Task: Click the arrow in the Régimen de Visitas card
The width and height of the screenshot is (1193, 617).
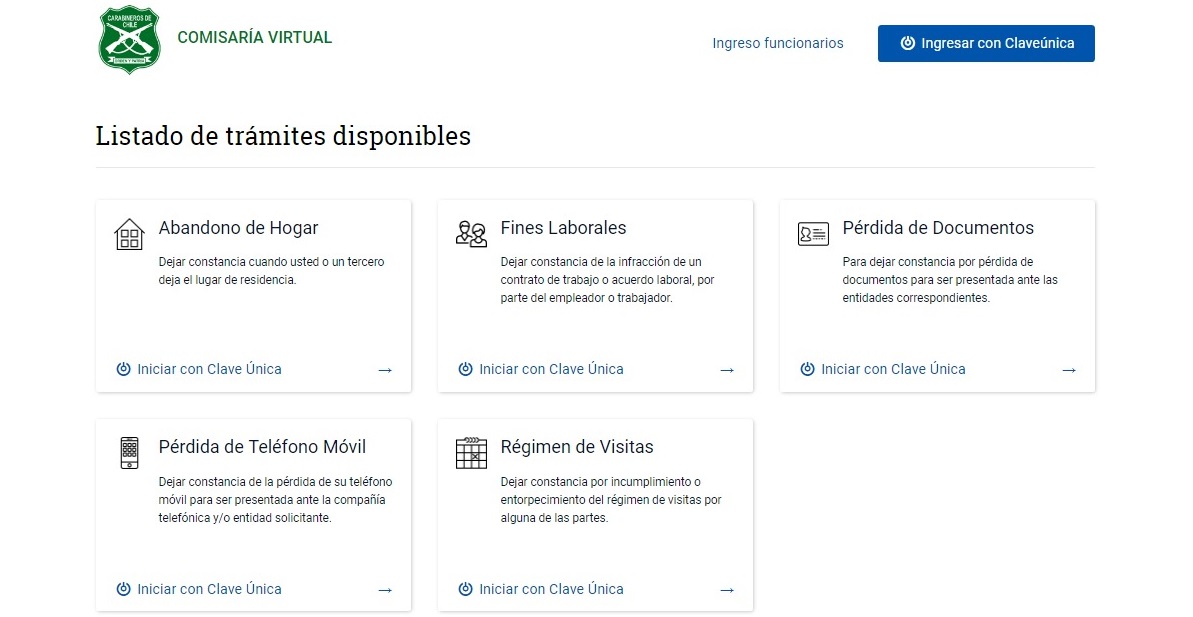Action: 727,590
